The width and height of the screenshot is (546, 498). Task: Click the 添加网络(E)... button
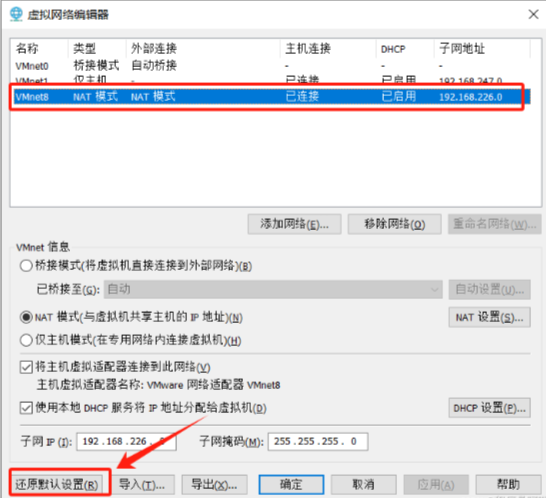pos(294,224)
